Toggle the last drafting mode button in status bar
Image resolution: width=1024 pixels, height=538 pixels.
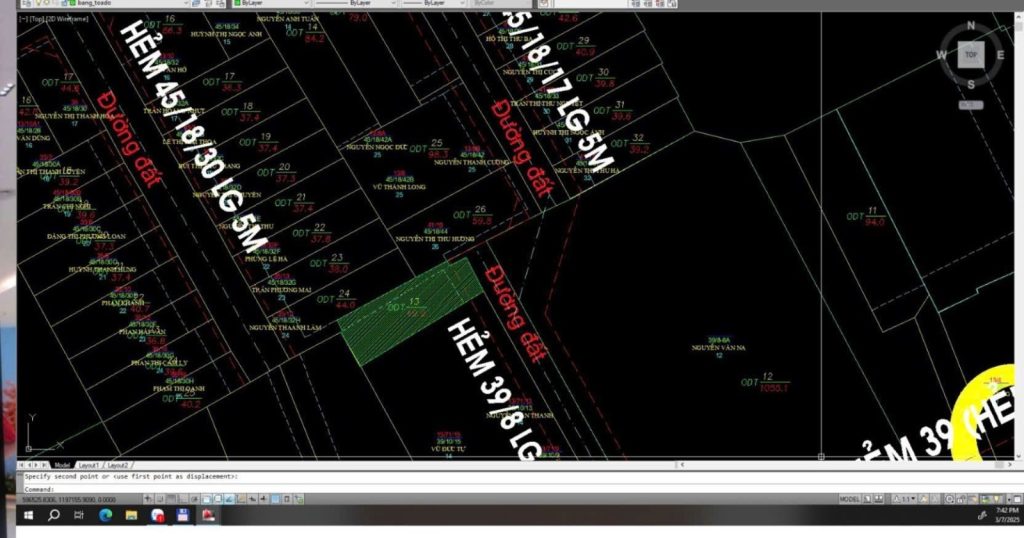[299, 498]
